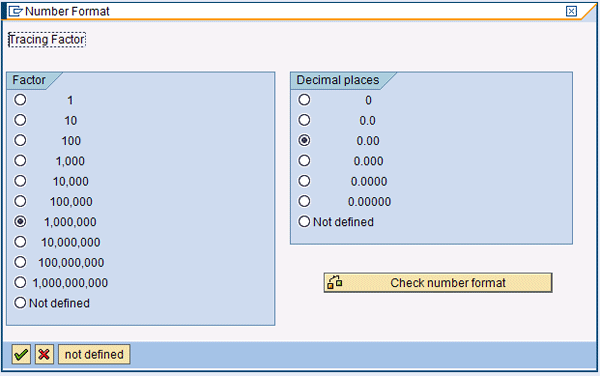Close the Number Format dialog
This screenshot has width=600, height=376.
point(571,11)
